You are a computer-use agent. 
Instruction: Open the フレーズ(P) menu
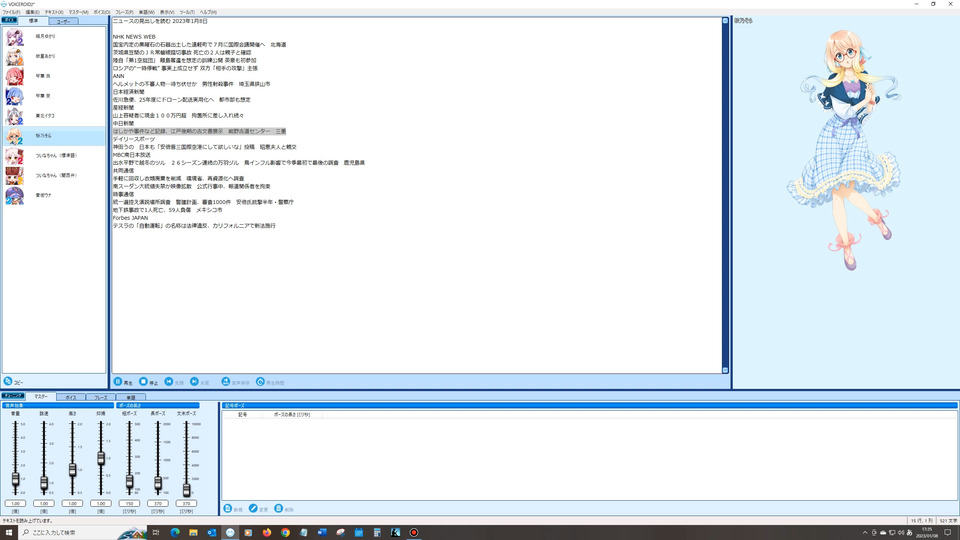click(124, 12)
